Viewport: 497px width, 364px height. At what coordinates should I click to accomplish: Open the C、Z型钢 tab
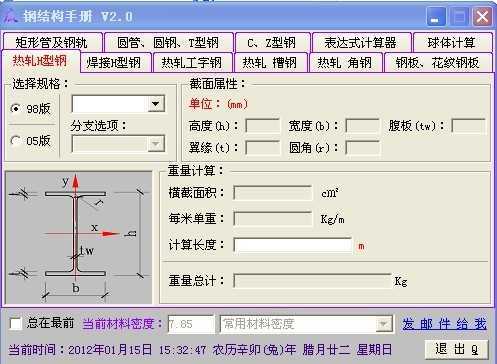pyautogui.click(x=272, y=42)
